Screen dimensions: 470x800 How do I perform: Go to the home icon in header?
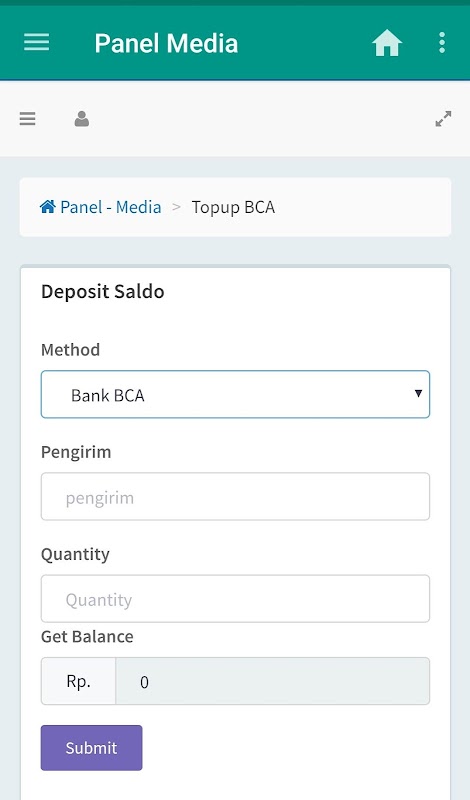(387, 43)
